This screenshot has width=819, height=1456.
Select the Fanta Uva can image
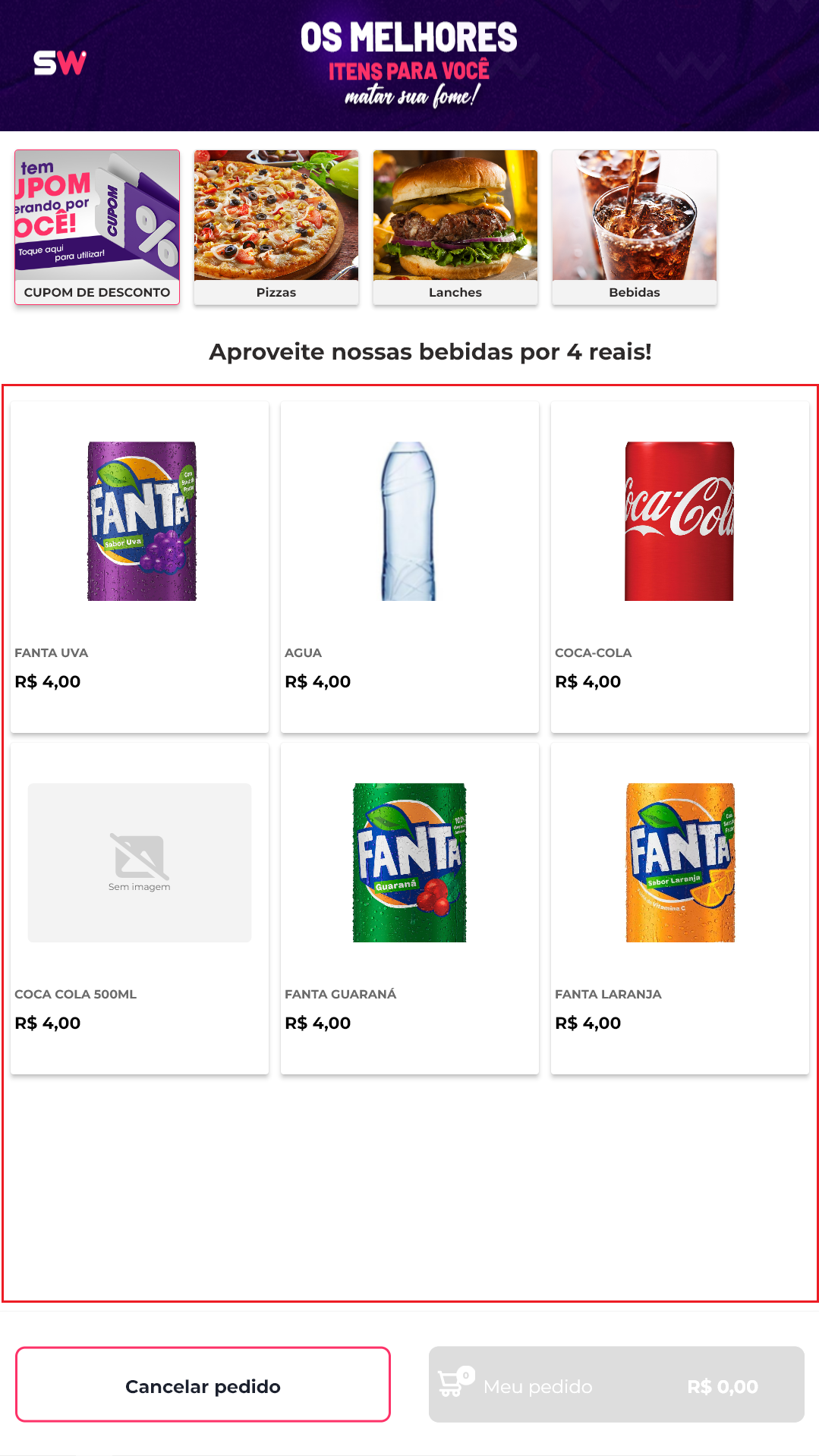coord(142,521)
